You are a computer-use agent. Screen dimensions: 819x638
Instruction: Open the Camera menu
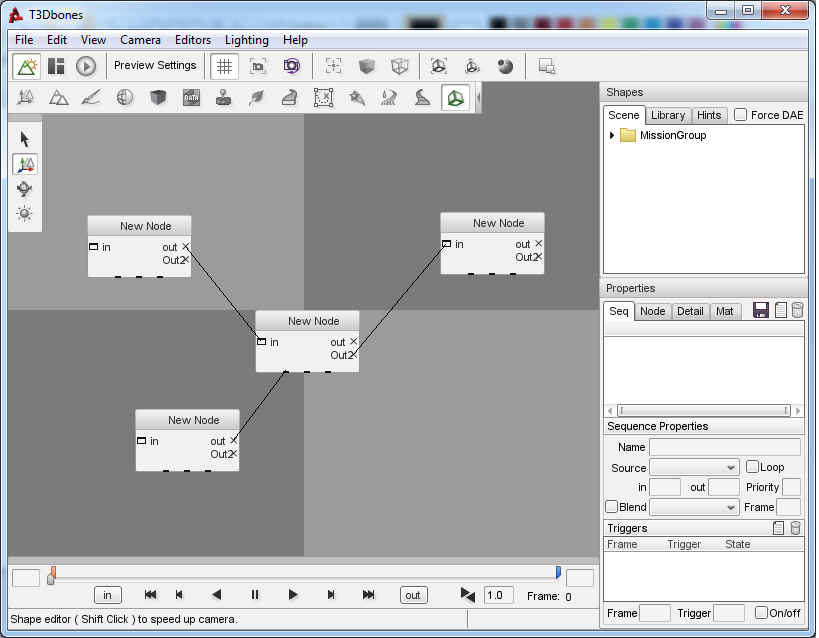point(140,40)
